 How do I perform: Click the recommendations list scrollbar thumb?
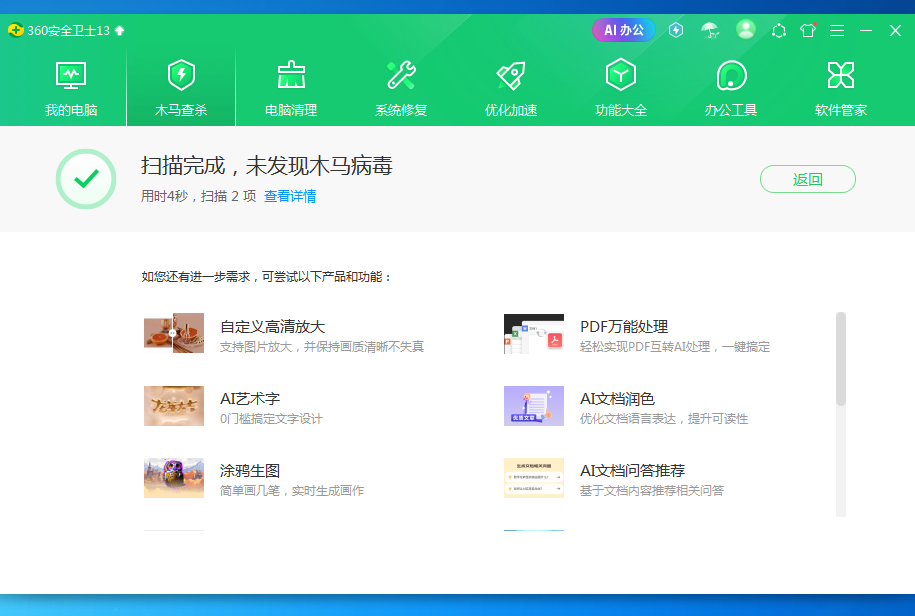click(x=841, y=359)
